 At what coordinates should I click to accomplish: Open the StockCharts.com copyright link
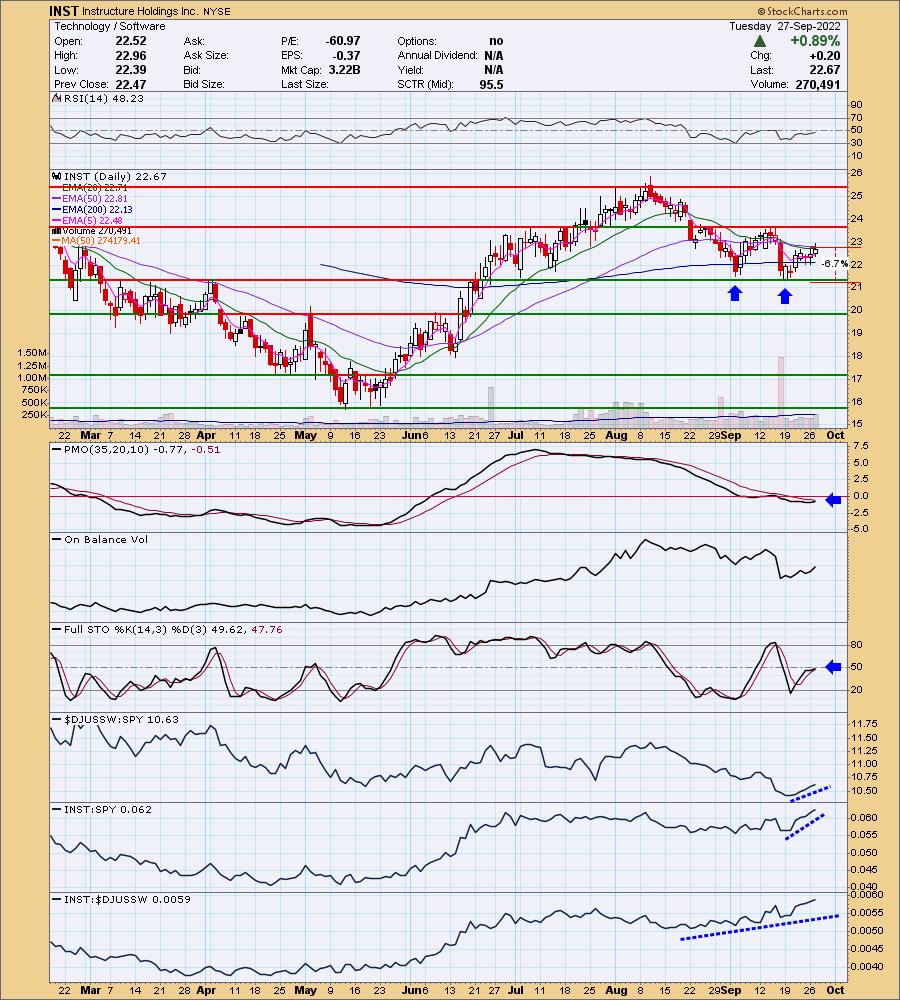(x=803, y=11)
